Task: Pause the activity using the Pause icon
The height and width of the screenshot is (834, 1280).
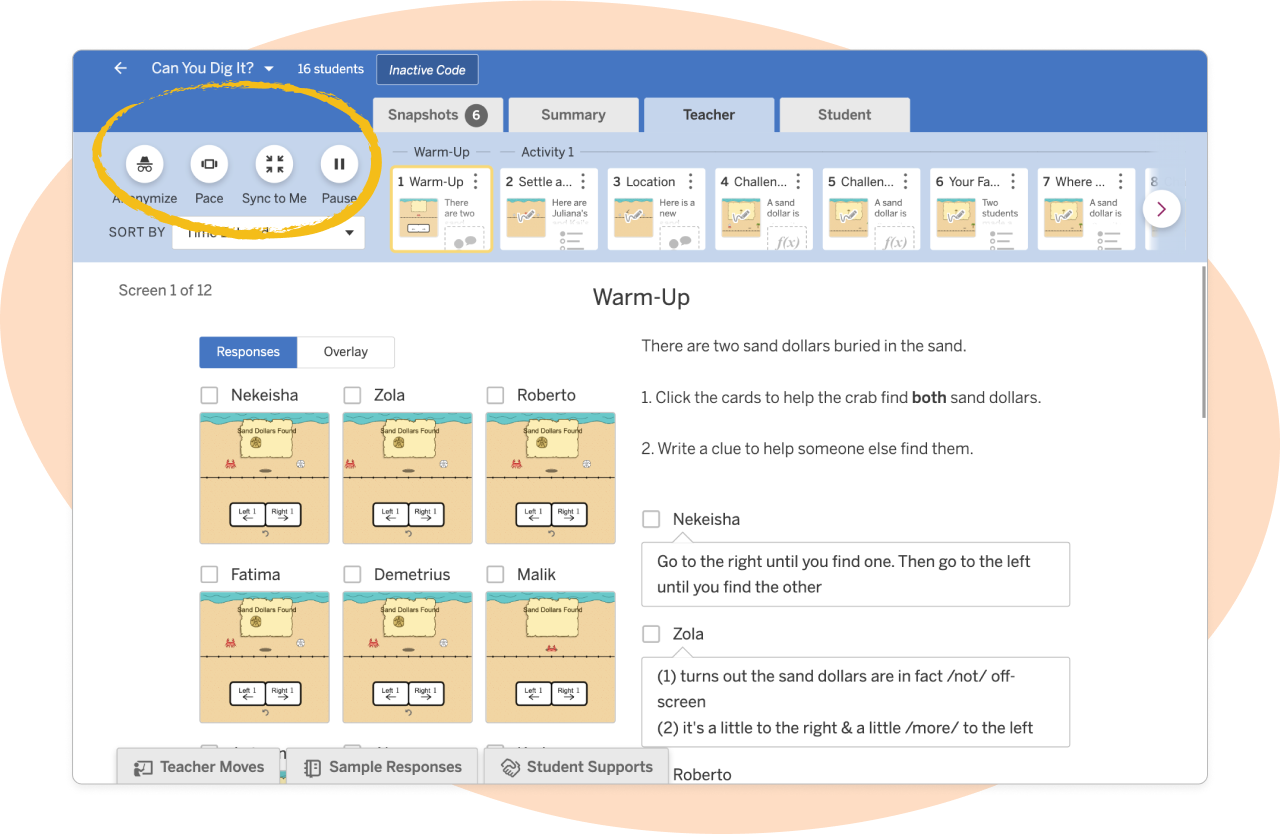Action: coord(339,165)
